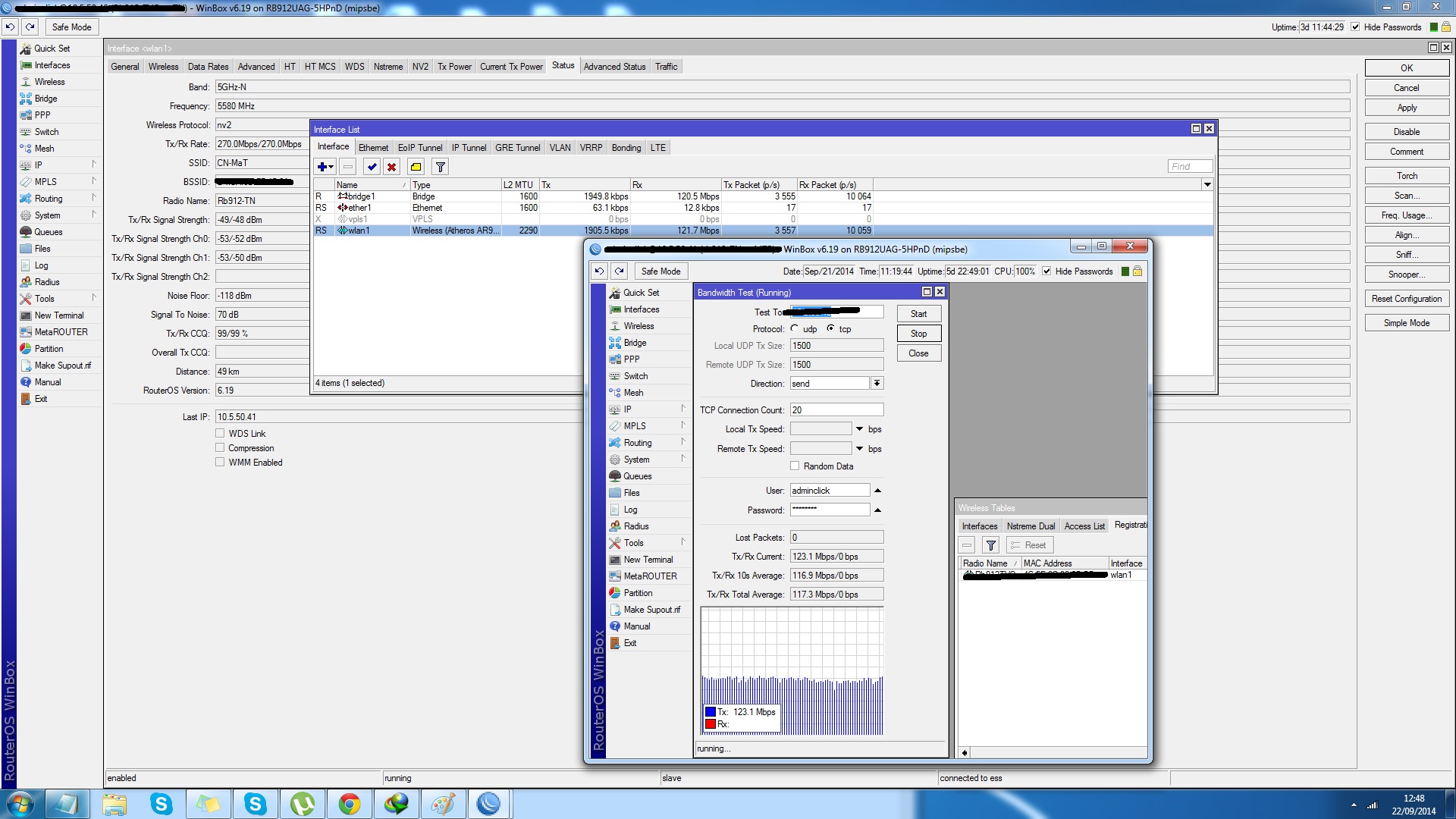The image size is (1456, 819).
Task: Click the filter funnel icon in Interface List
Action: (440, 167)
